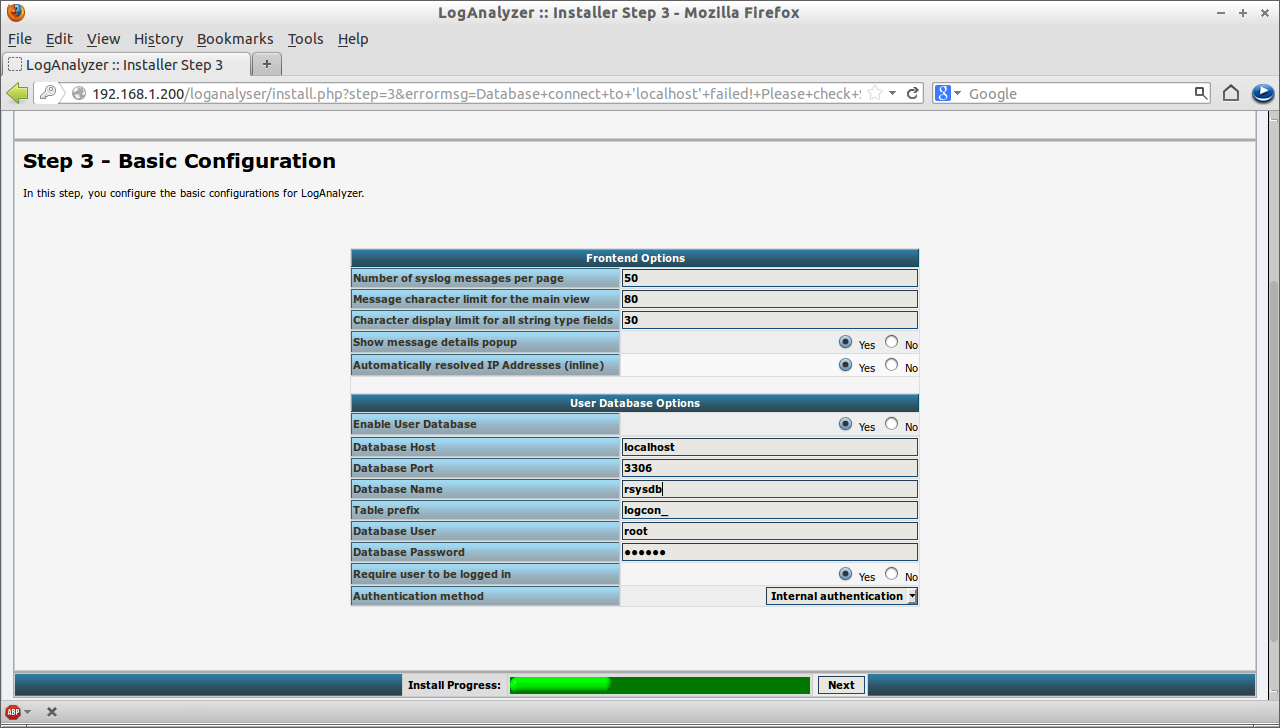Click the Database Host field
The image size is (1280, 728).
pyautogui.click(x=769, y=447)
